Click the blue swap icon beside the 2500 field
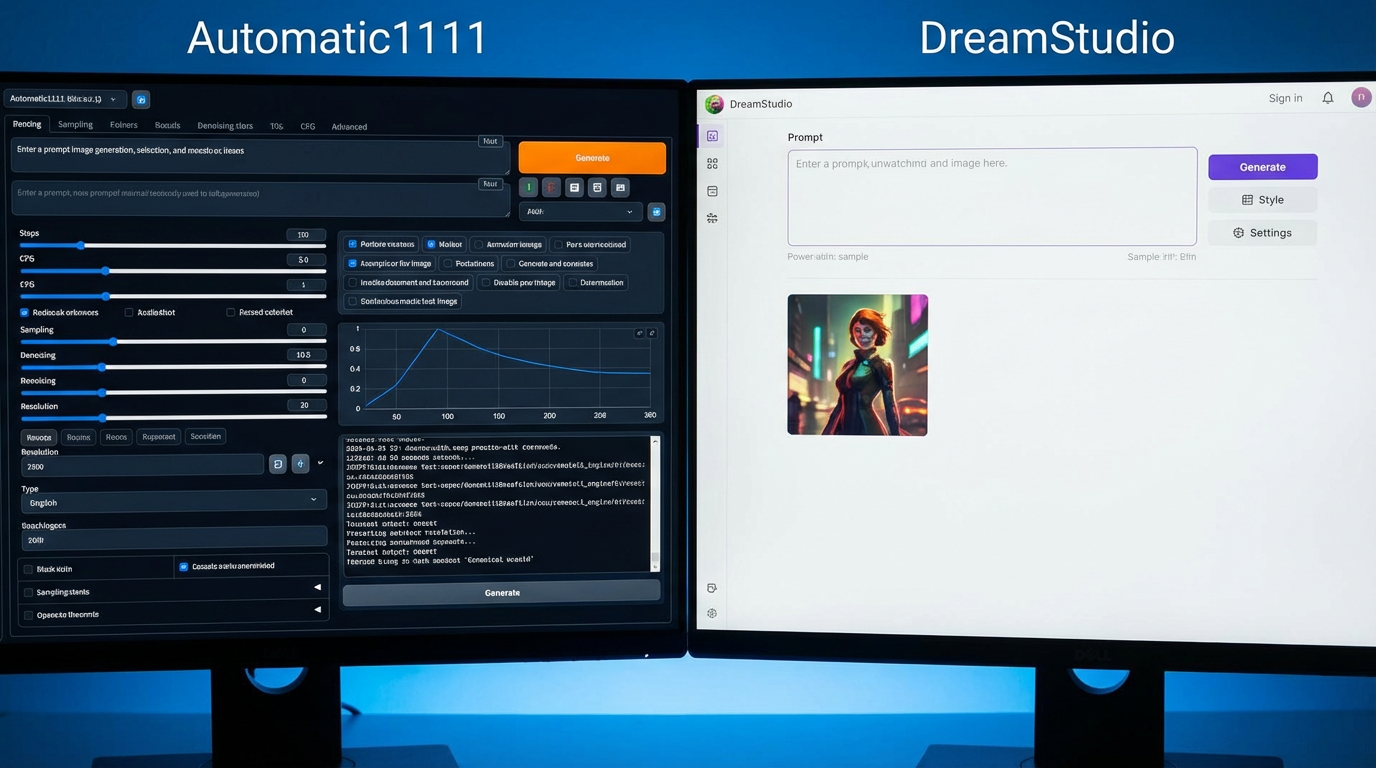The height and width of the screenshot is (768, 1376). click(300, 464)
